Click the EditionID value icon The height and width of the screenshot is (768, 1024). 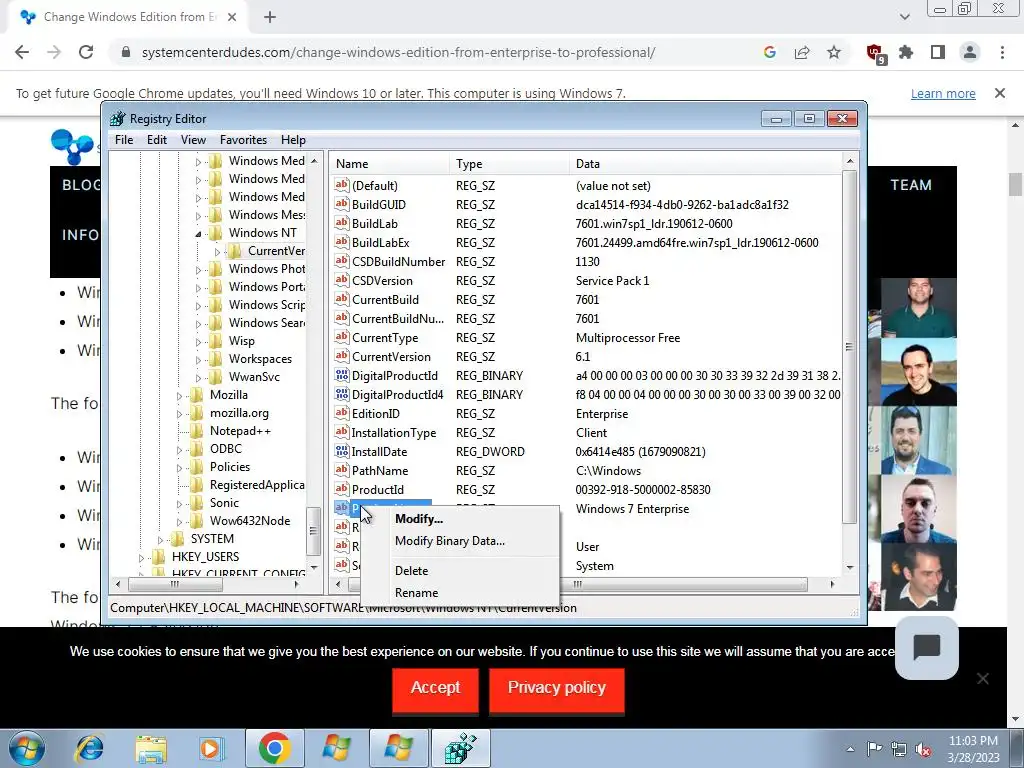click(x=342, y=413)
